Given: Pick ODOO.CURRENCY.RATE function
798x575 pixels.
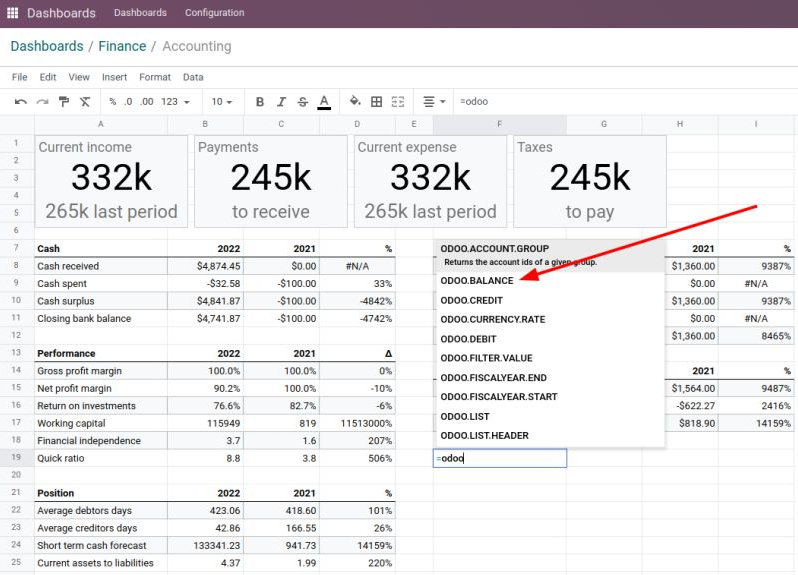Looking at the screenshot, I should click(x=550, y=320).
